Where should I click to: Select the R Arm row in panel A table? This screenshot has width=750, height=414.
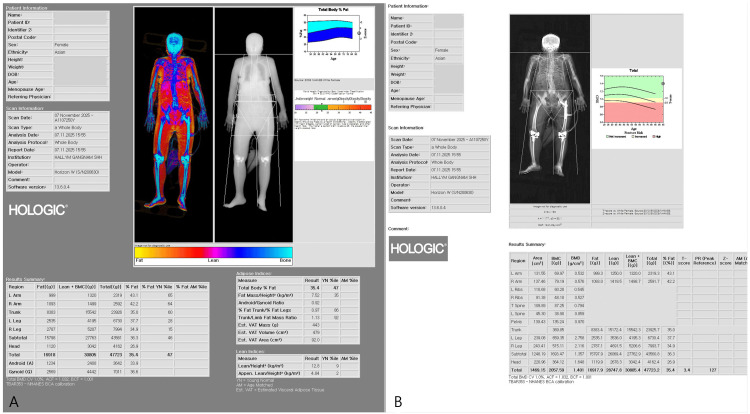[108, 304]
